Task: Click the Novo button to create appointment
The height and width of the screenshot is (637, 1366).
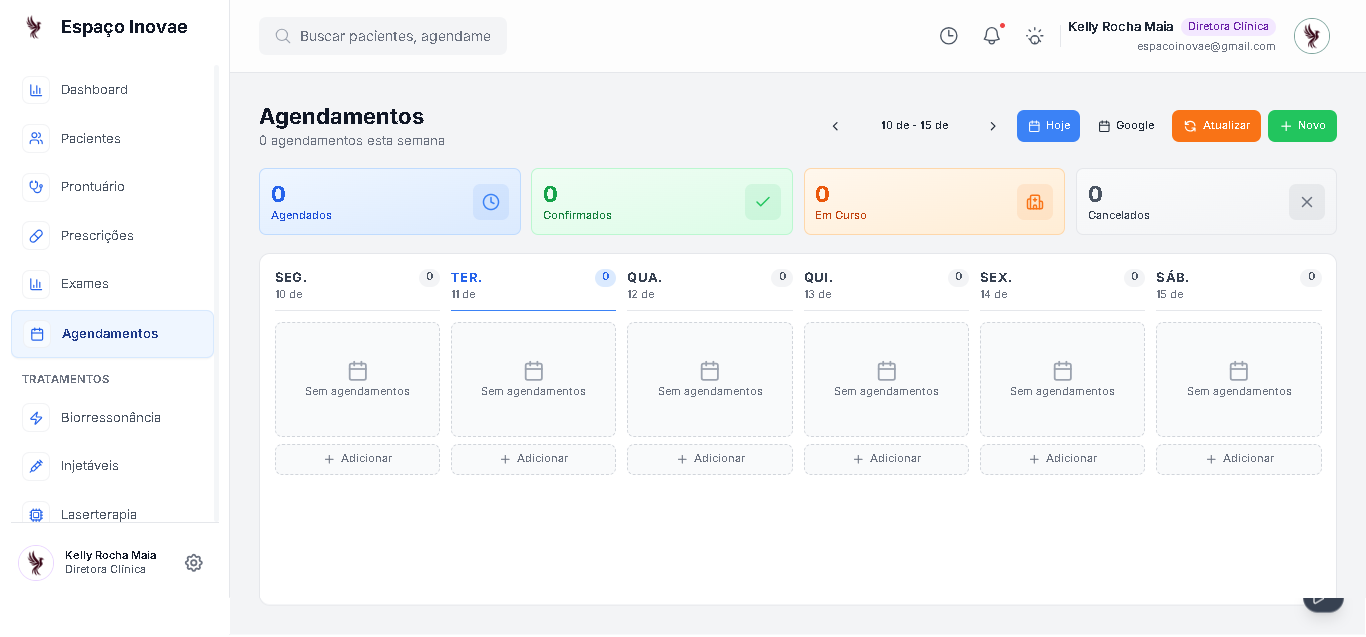Action: (1302, 125)
